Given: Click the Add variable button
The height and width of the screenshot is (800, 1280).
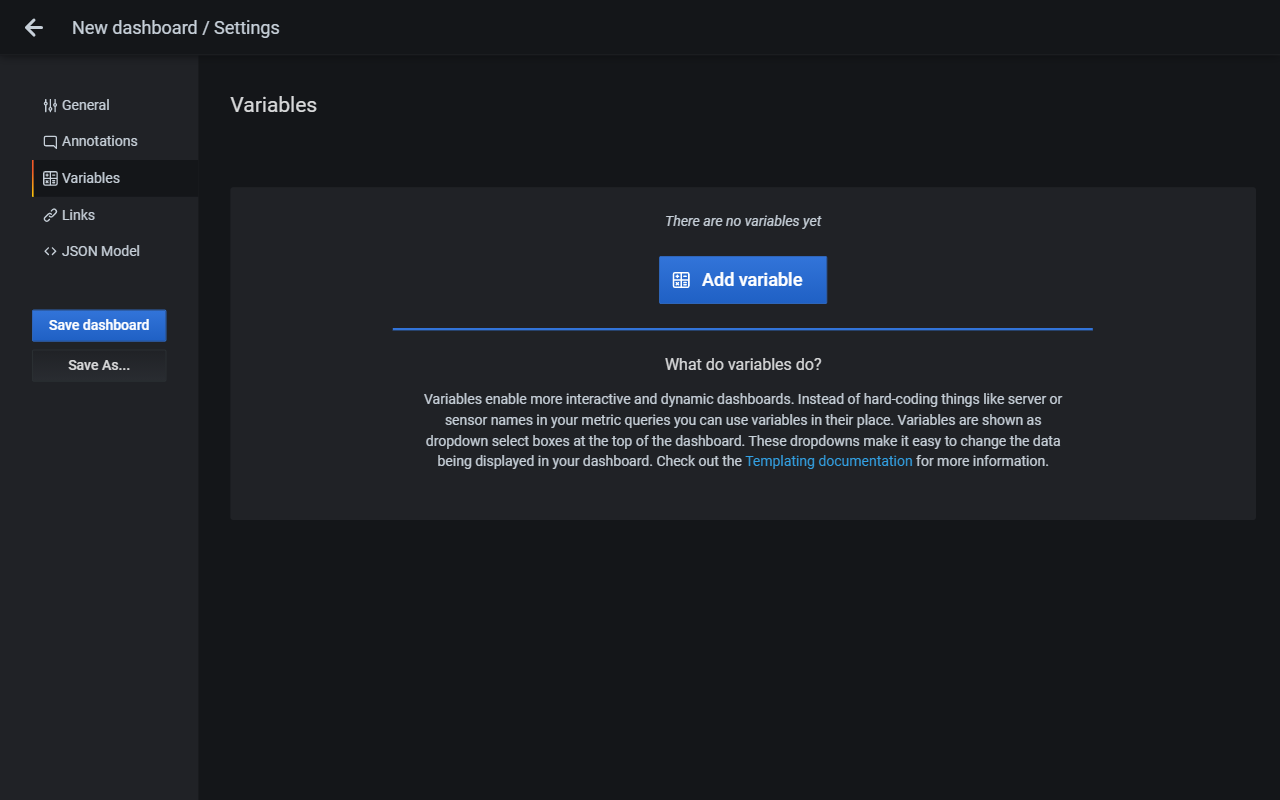Looking at the screenshot, I should pos(743,280).
